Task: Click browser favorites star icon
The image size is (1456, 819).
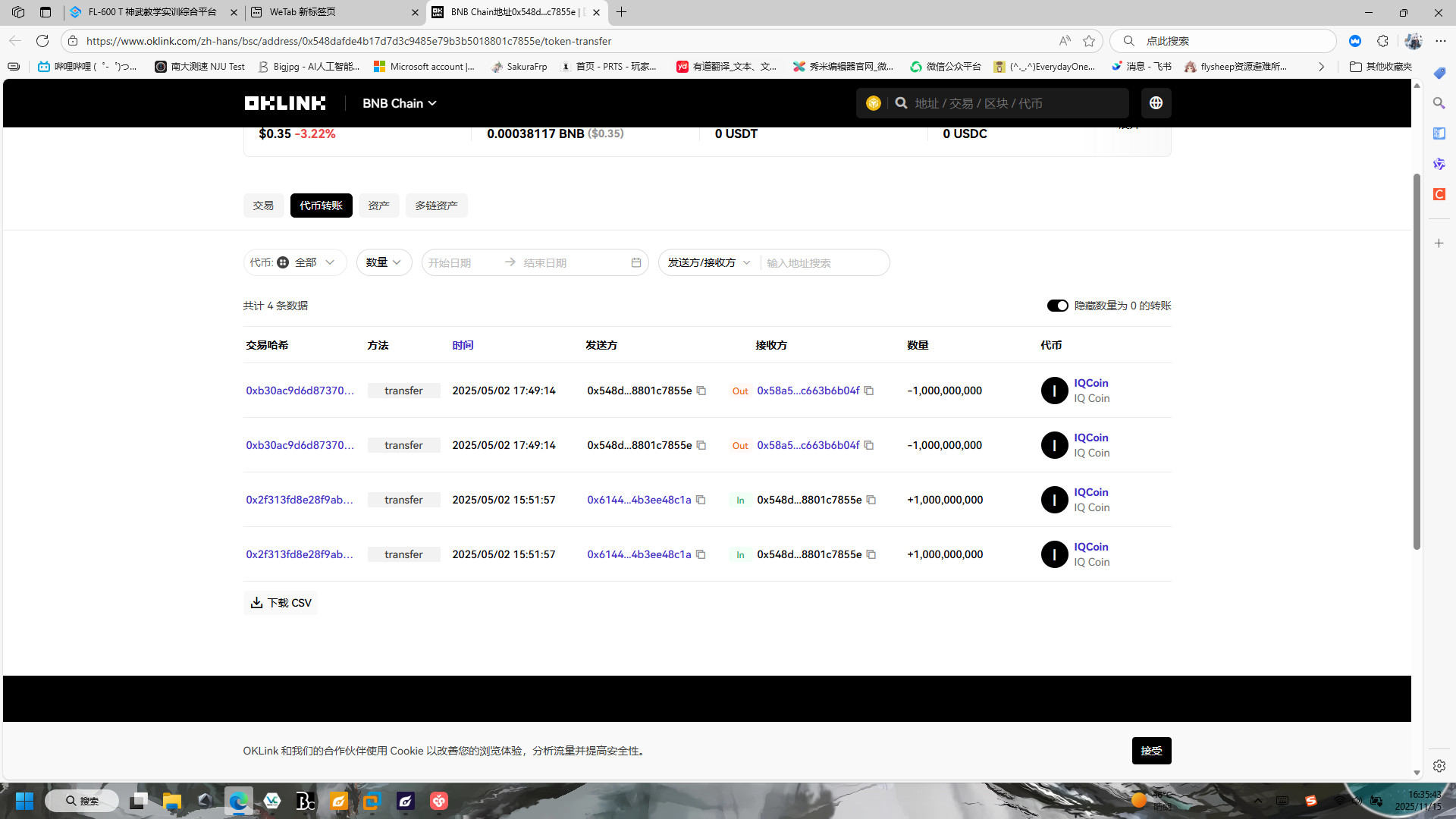Action: tap(1089, 41)
